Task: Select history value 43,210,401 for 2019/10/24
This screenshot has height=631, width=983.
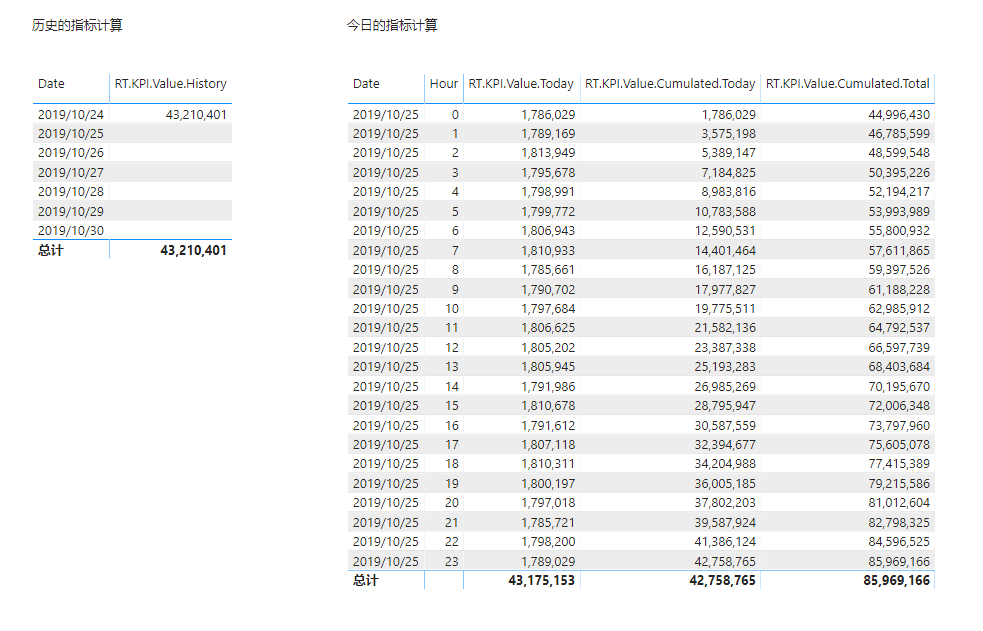Action: coord(196,115)
